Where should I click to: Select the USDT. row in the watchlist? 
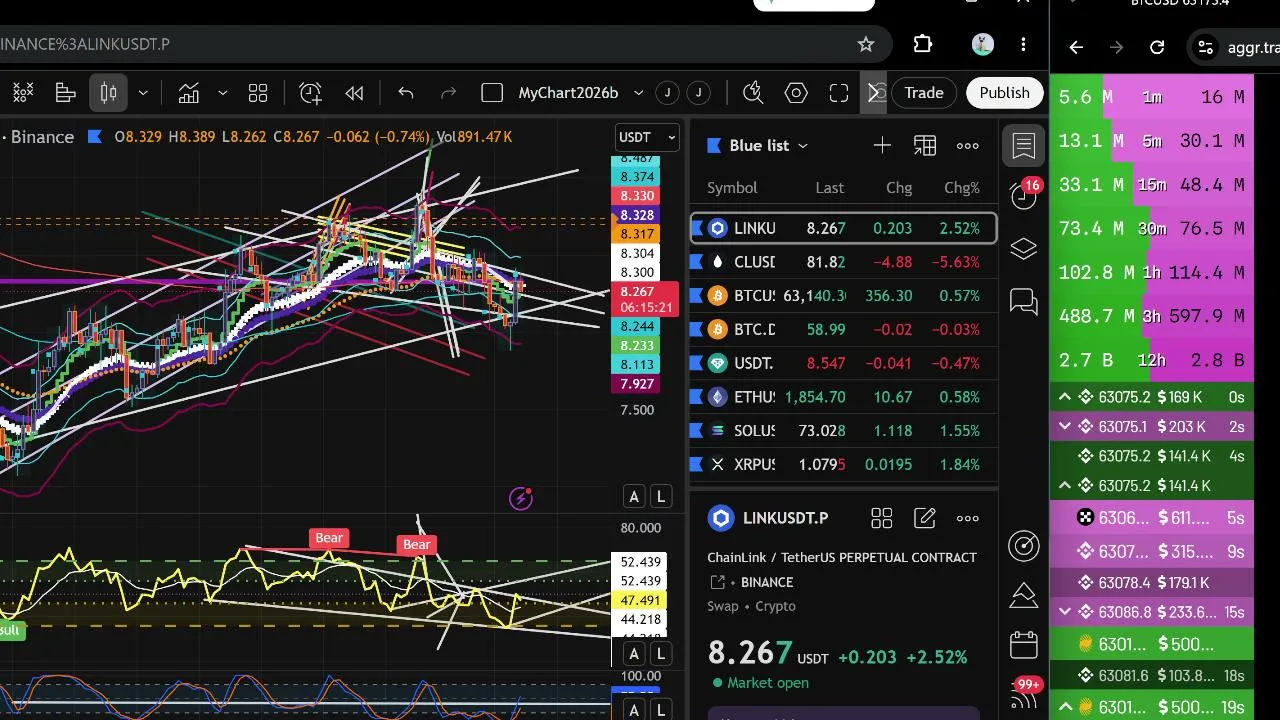[x=844, y=363]
